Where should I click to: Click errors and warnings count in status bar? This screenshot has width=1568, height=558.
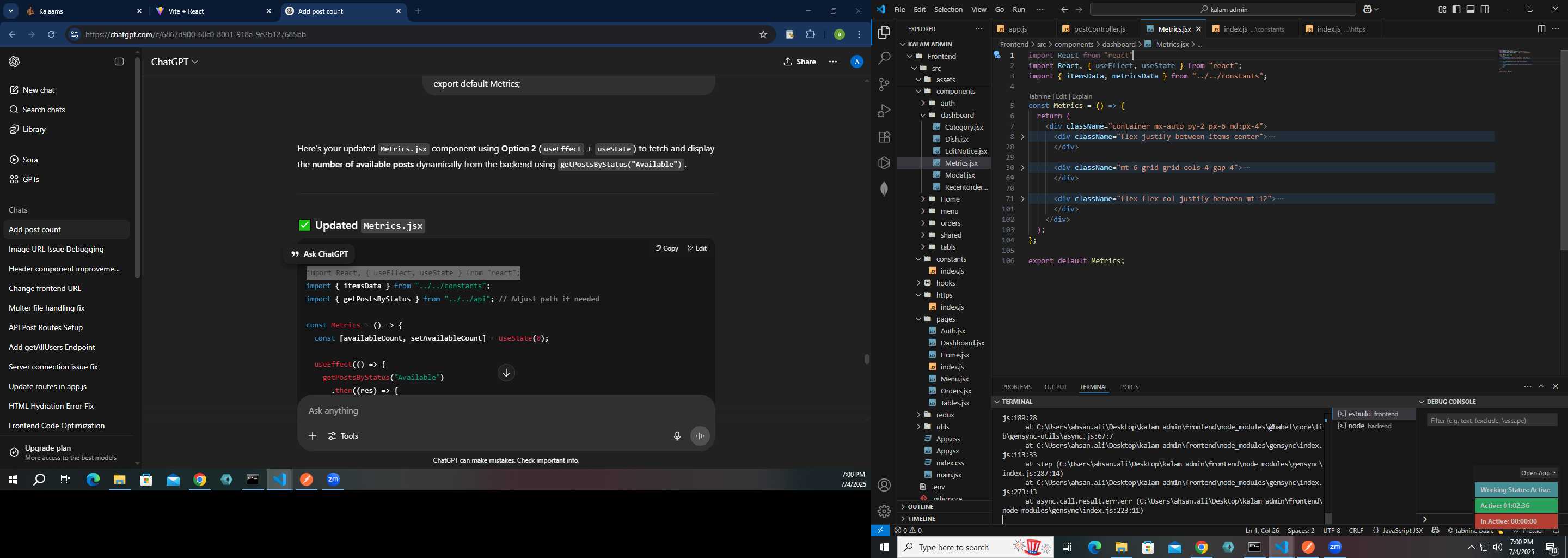click(908, 531)
